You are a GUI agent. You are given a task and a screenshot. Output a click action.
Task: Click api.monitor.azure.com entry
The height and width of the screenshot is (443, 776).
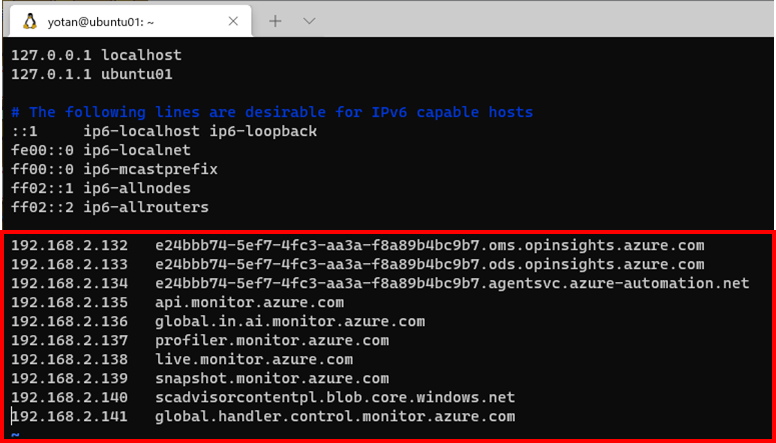(x=249, y=302)
